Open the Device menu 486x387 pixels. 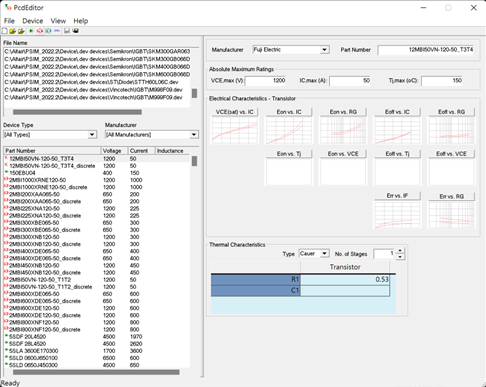[x=33, y=21]
